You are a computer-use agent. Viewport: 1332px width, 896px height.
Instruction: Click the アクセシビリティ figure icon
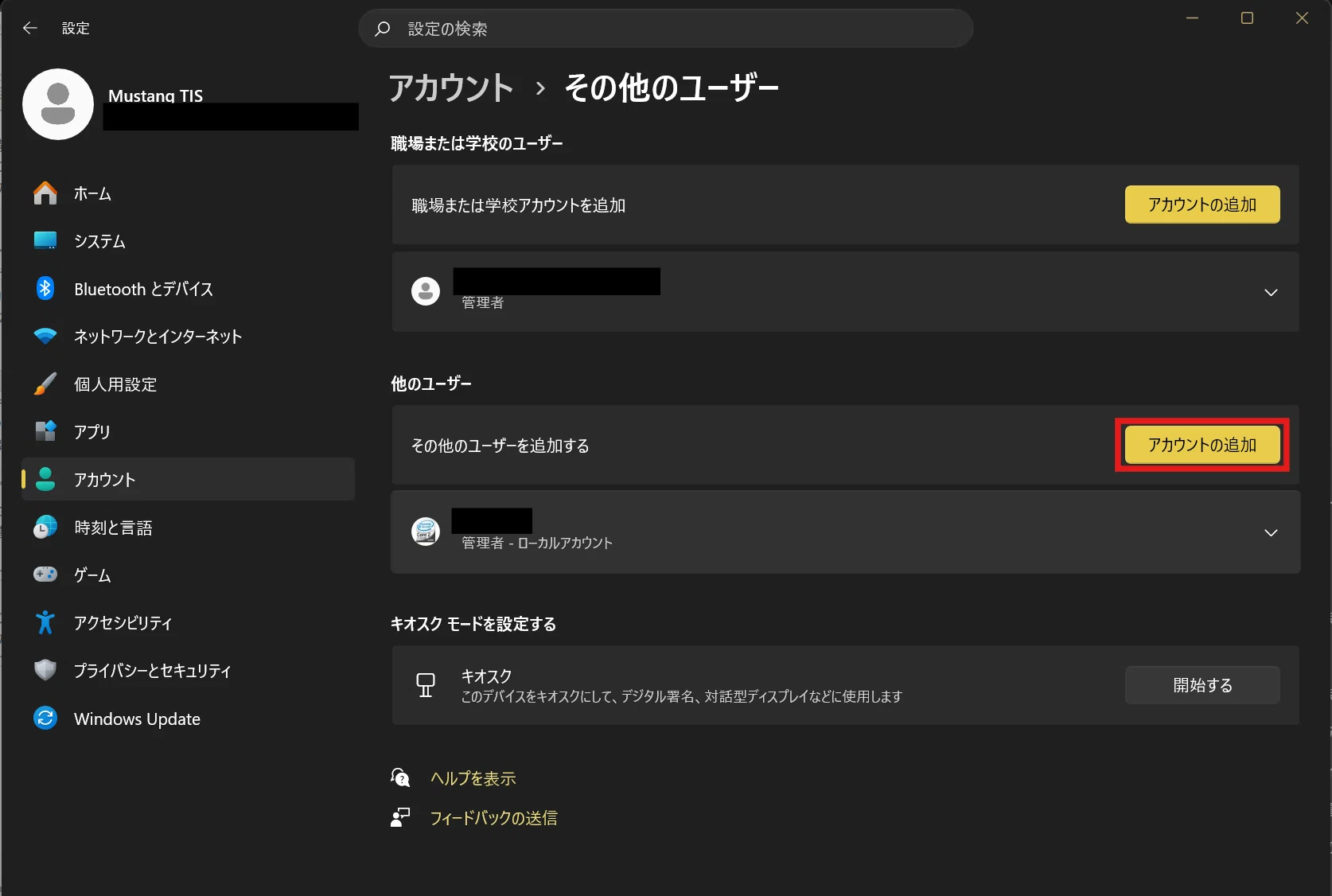(45, 623)
